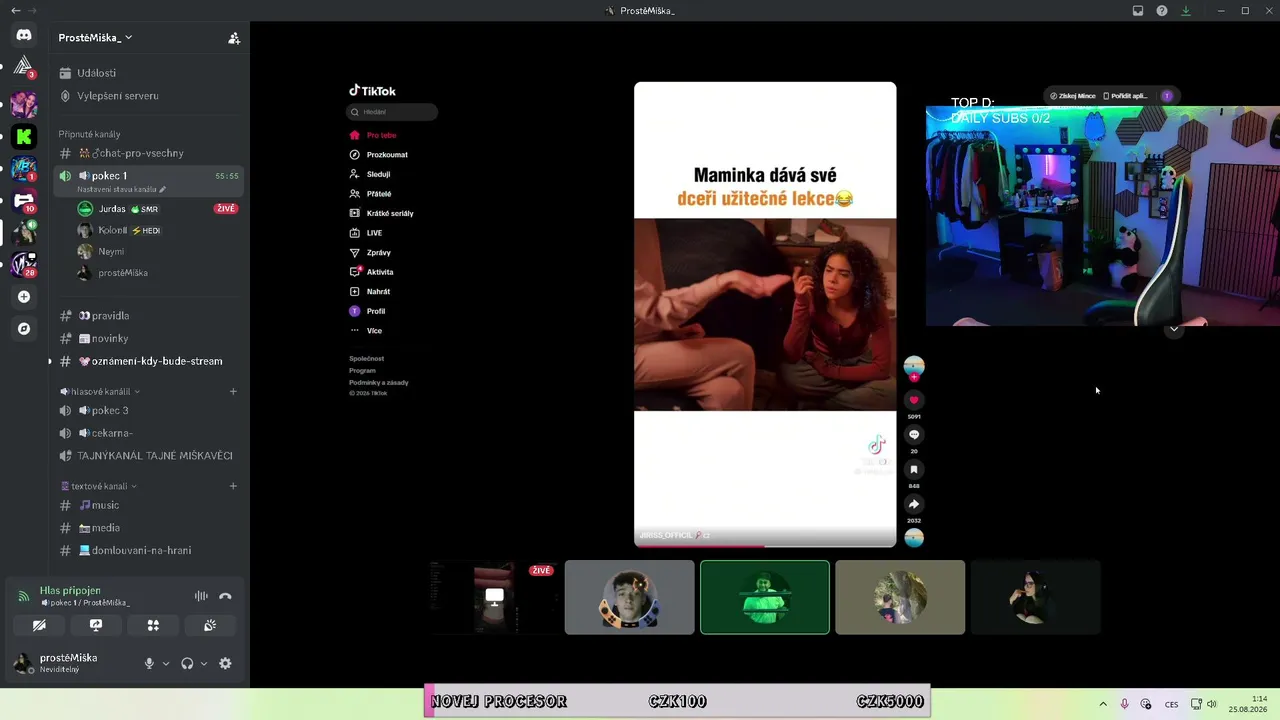Click Získej Mince button on TikTok
The width and height of the screenshot is (1280, 720).
[1073, 96]
